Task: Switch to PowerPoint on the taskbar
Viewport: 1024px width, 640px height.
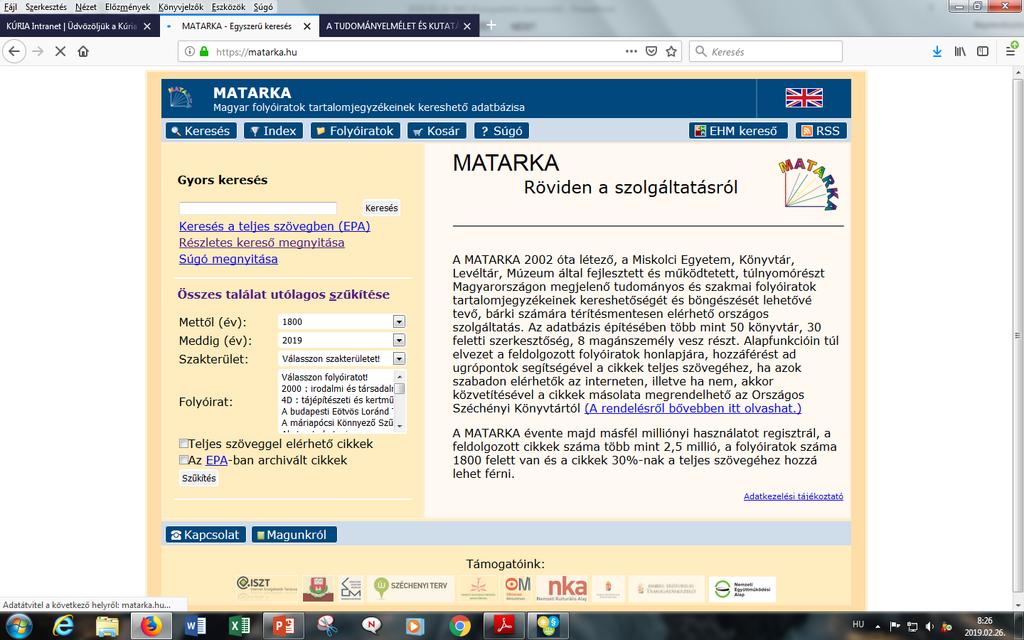Action: tap(283, 626)
